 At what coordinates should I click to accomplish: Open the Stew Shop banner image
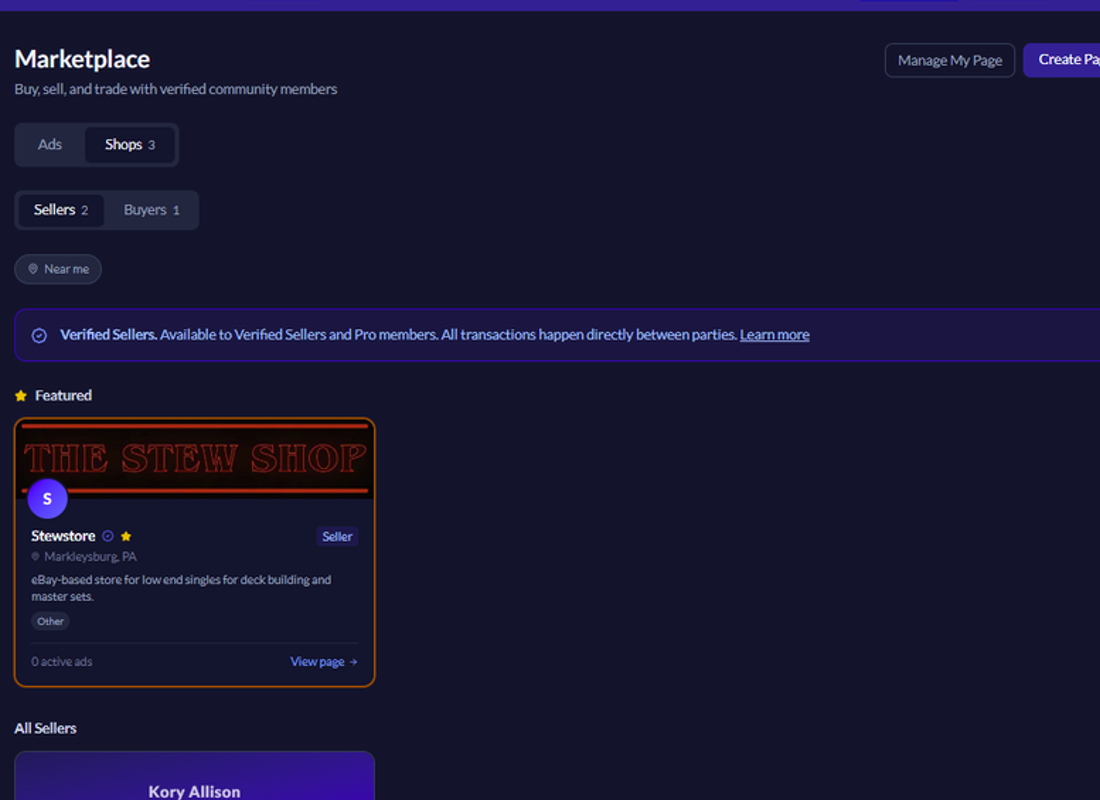[x=195, y=459]
